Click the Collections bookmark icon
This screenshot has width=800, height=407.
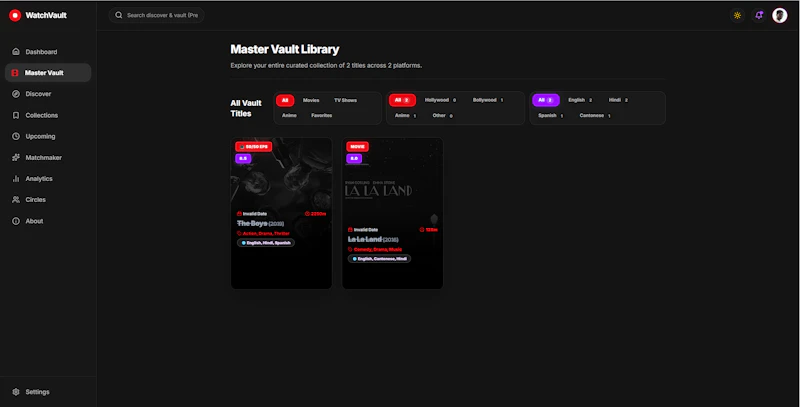16,115
